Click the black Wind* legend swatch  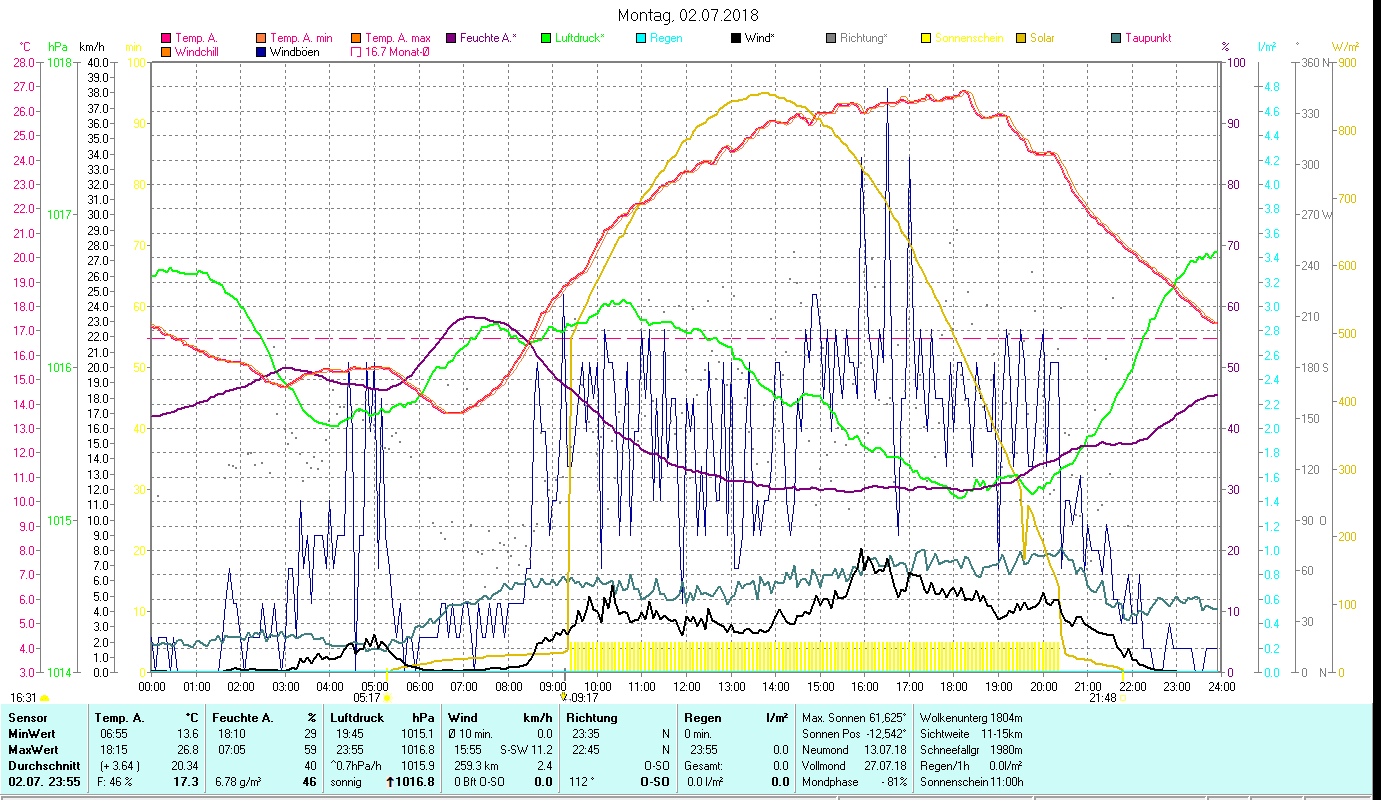736,38
